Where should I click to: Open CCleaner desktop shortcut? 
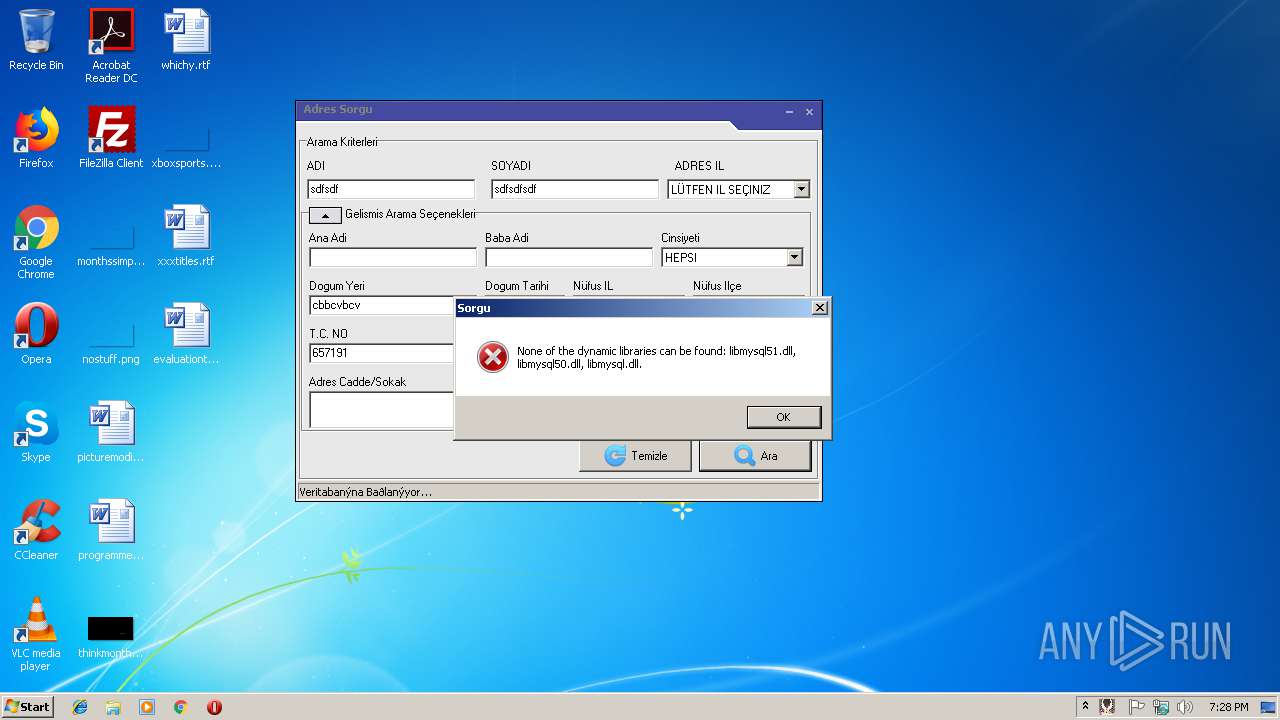pos(36,530)
